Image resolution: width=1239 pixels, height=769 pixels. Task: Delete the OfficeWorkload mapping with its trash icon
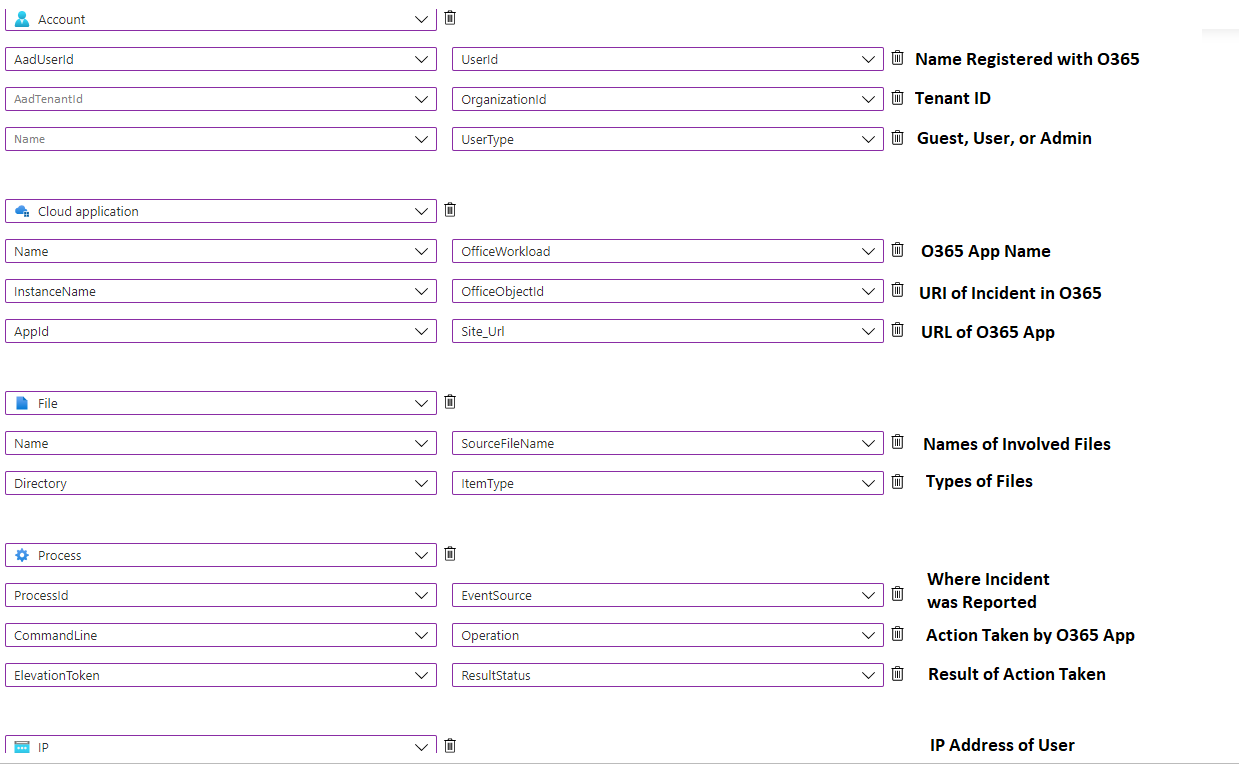[x=897, y=250]
